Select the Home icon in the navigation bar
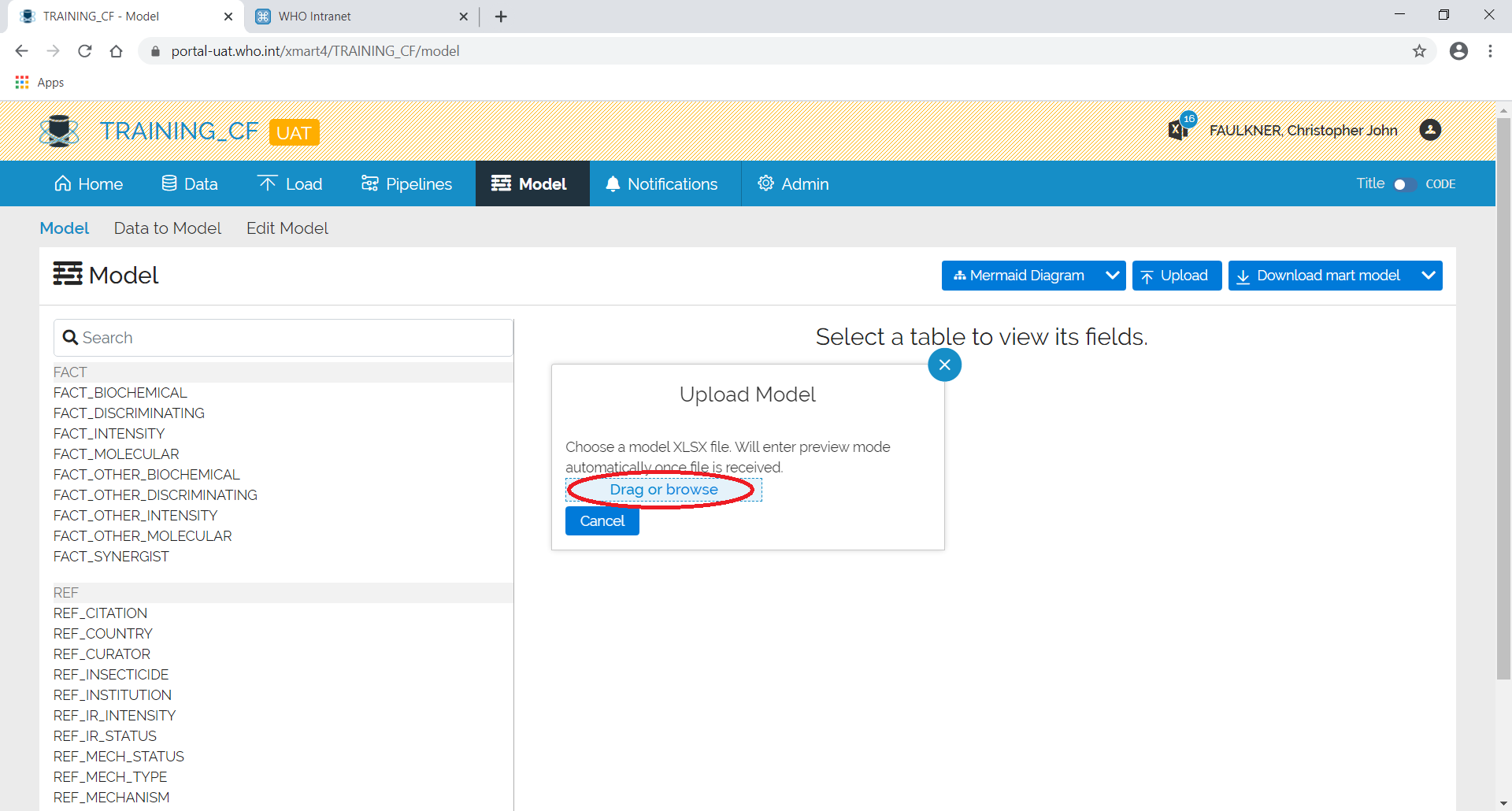The height and width of the screenshot is (811, 1512). click(63, 183)
